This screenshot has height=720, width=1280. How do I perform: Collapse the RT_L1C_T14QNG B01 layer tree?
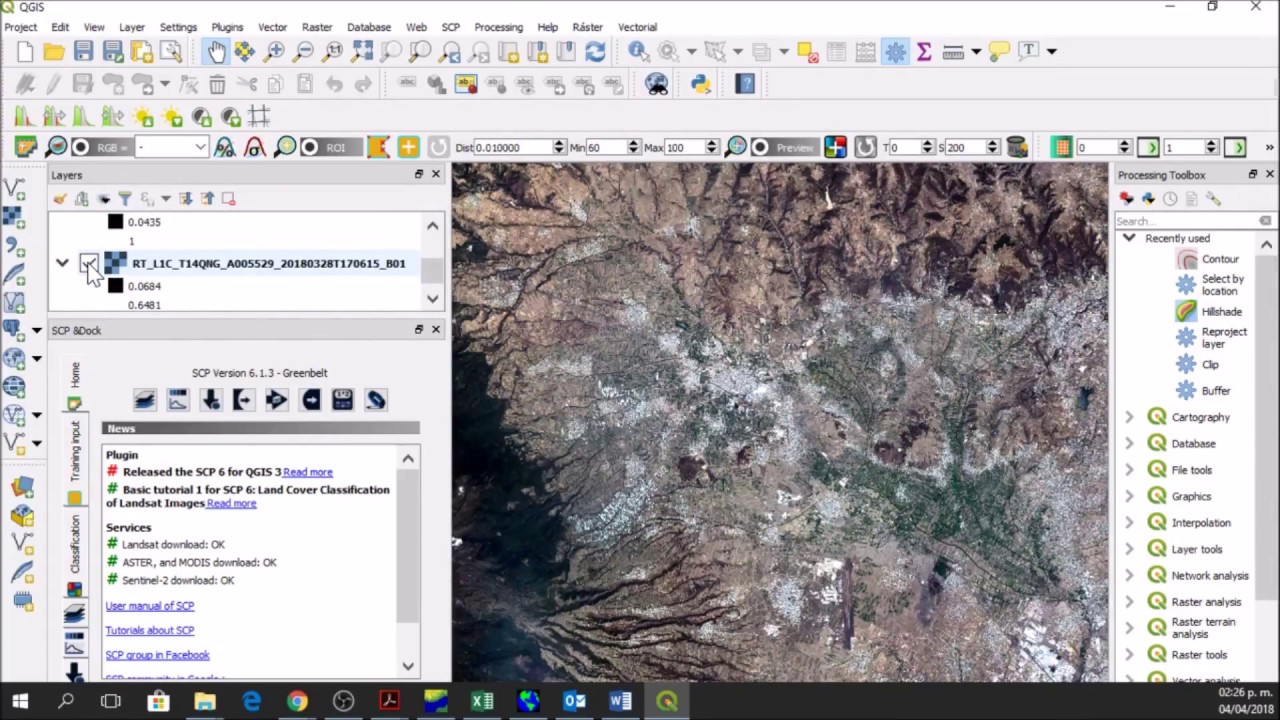62,264
